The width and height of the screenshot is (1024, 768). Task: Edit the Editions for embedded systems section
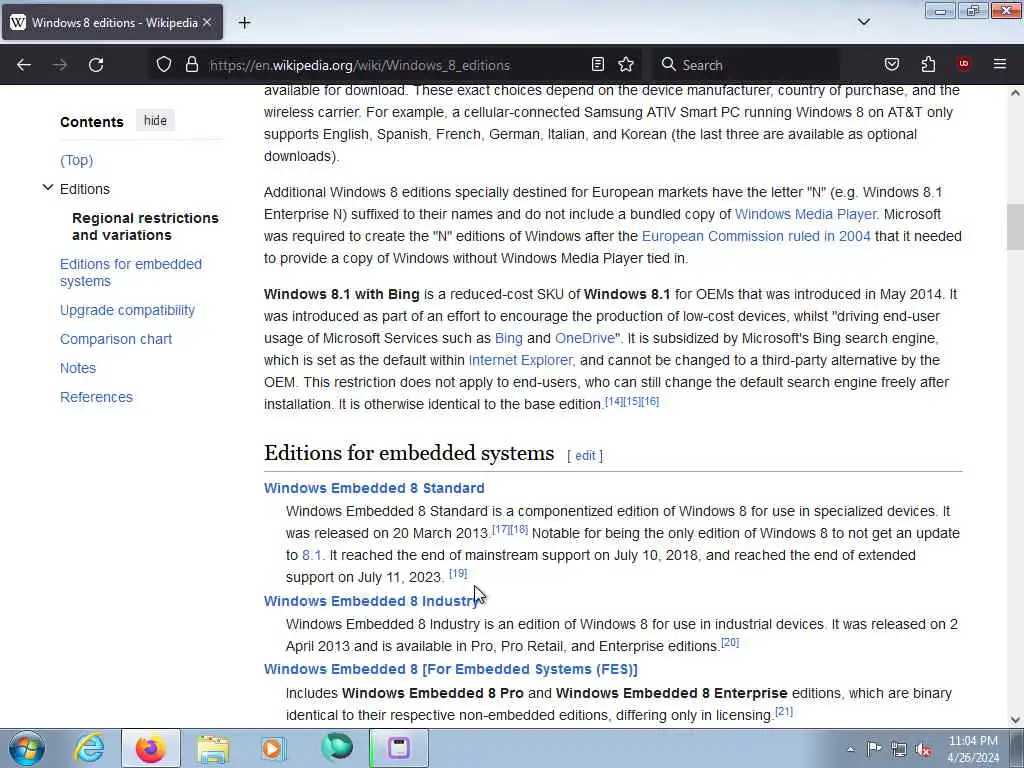tap(585, 456)
